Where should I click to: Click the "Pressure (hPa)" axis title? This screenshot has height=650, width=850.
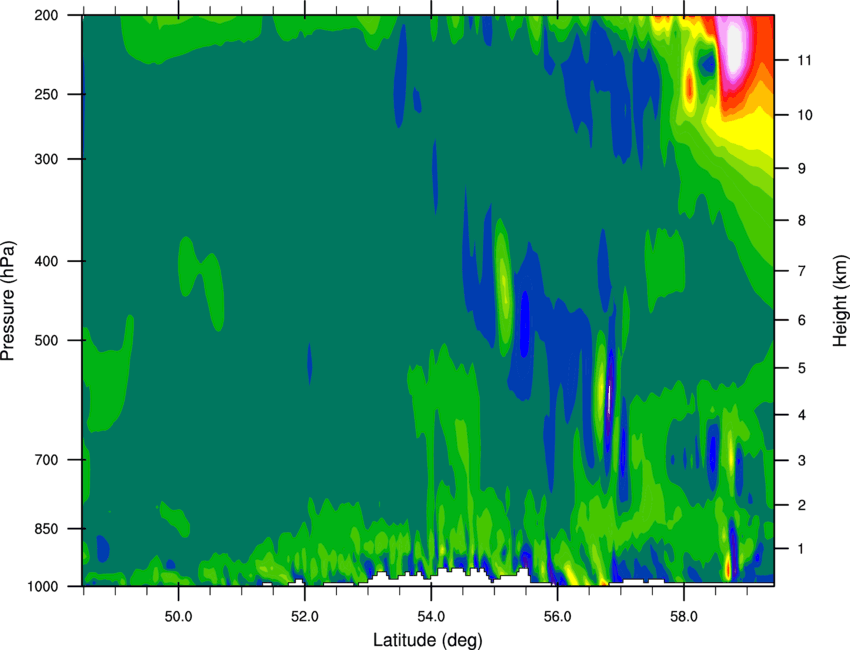click(x=8, y=301)
